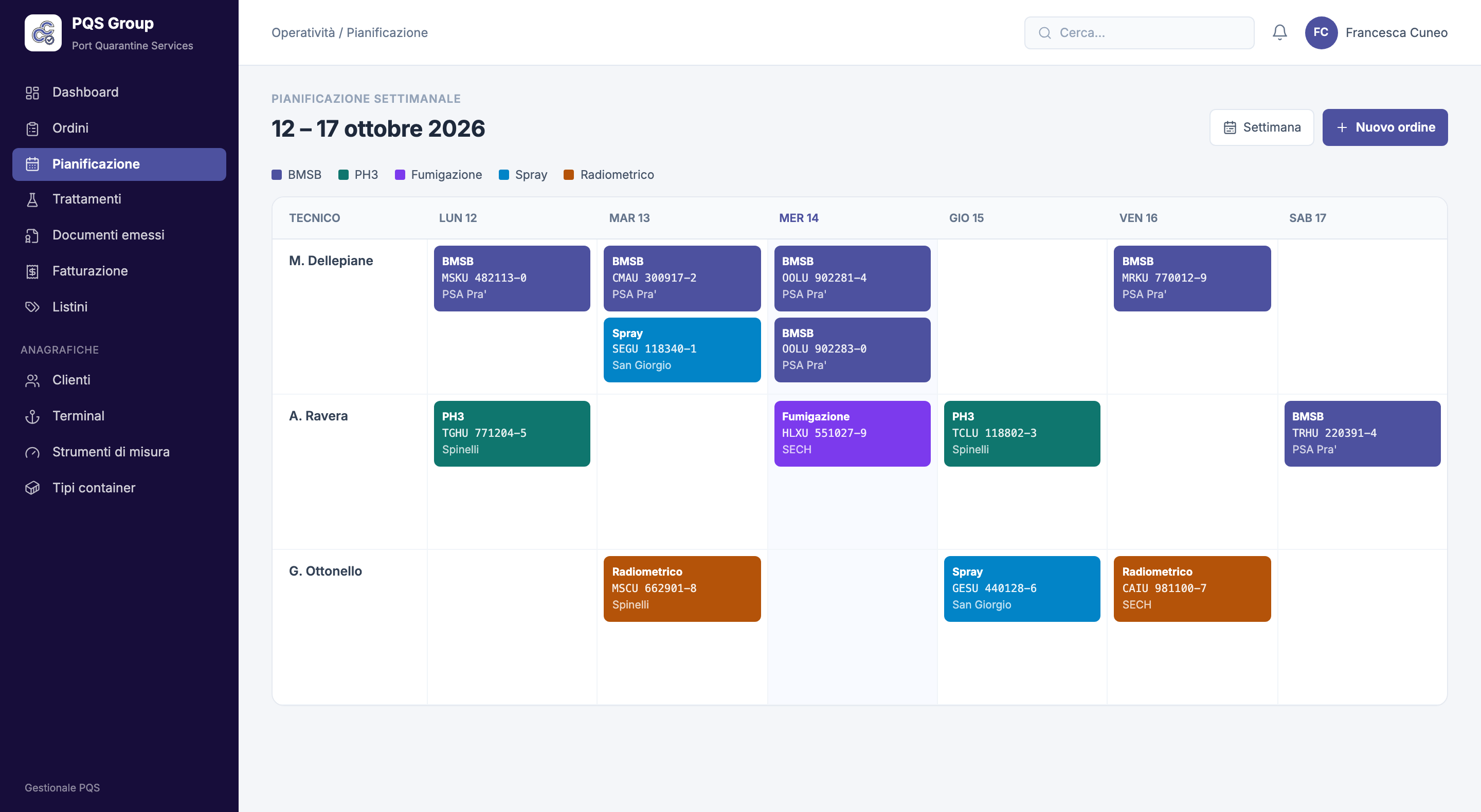This screenshot has width=1481, height=812.
Task: Open BMSB card MRKU 770012-9
Action: [1192, 279]
